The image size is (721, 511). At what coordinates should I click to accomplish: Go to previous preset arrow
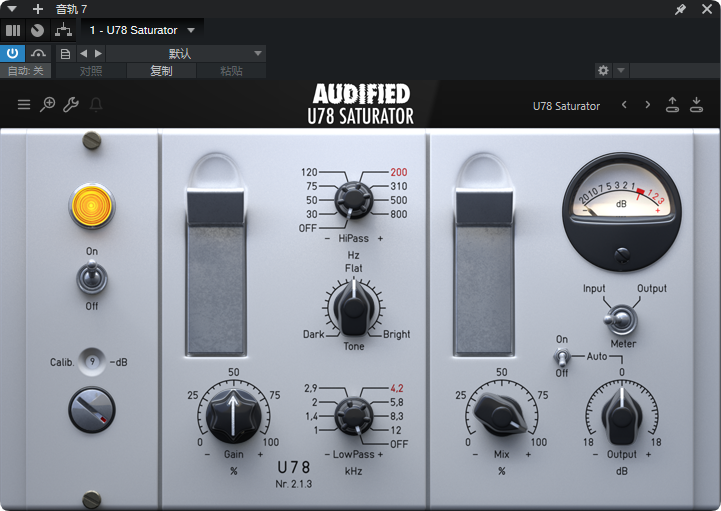click(624, 105)
